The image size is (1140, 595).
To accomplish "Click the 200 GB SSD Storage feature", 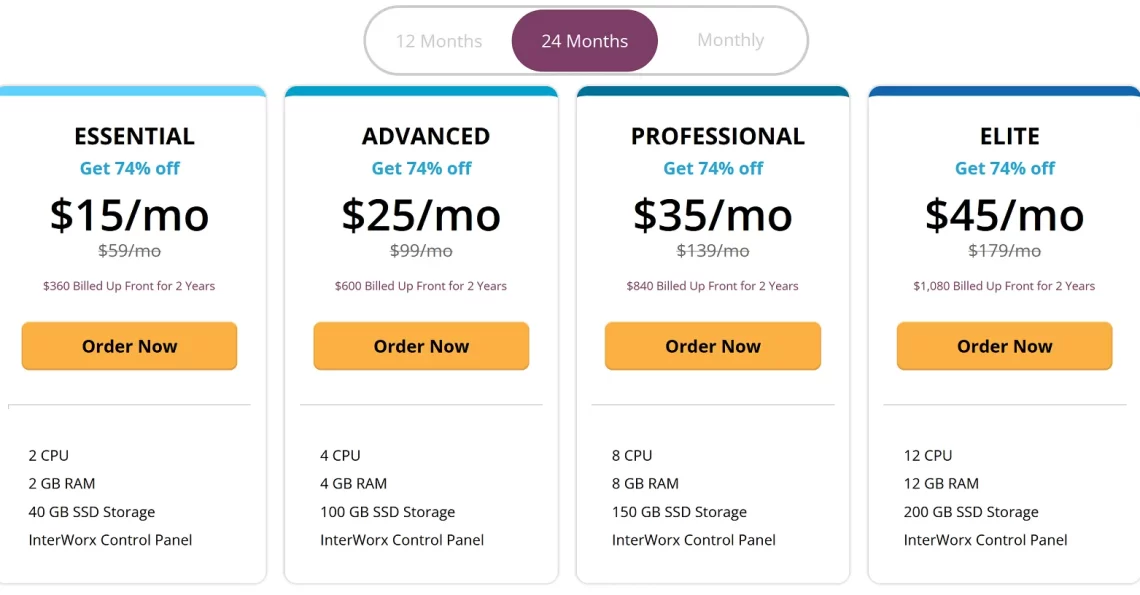I will (971, 512).
